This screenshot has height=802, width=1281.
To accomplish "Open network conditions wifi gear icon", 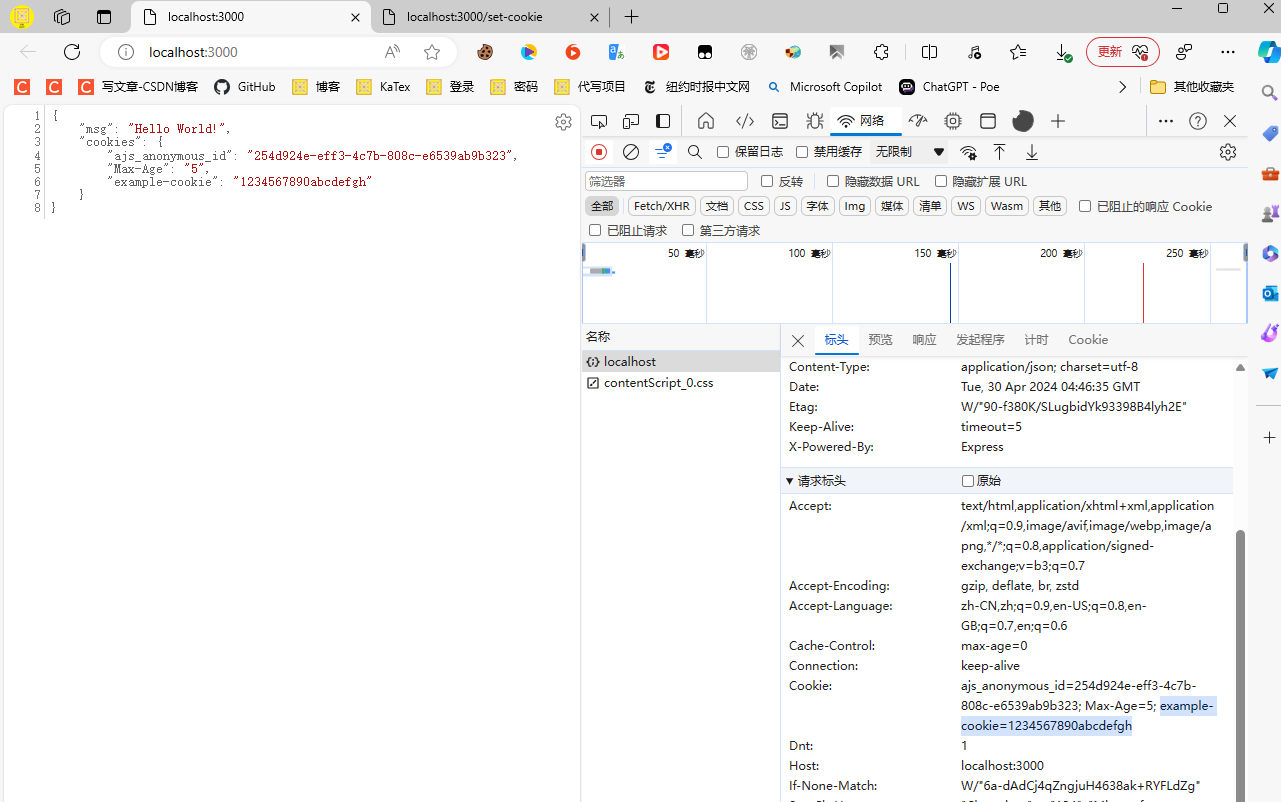I will (968, 152).
